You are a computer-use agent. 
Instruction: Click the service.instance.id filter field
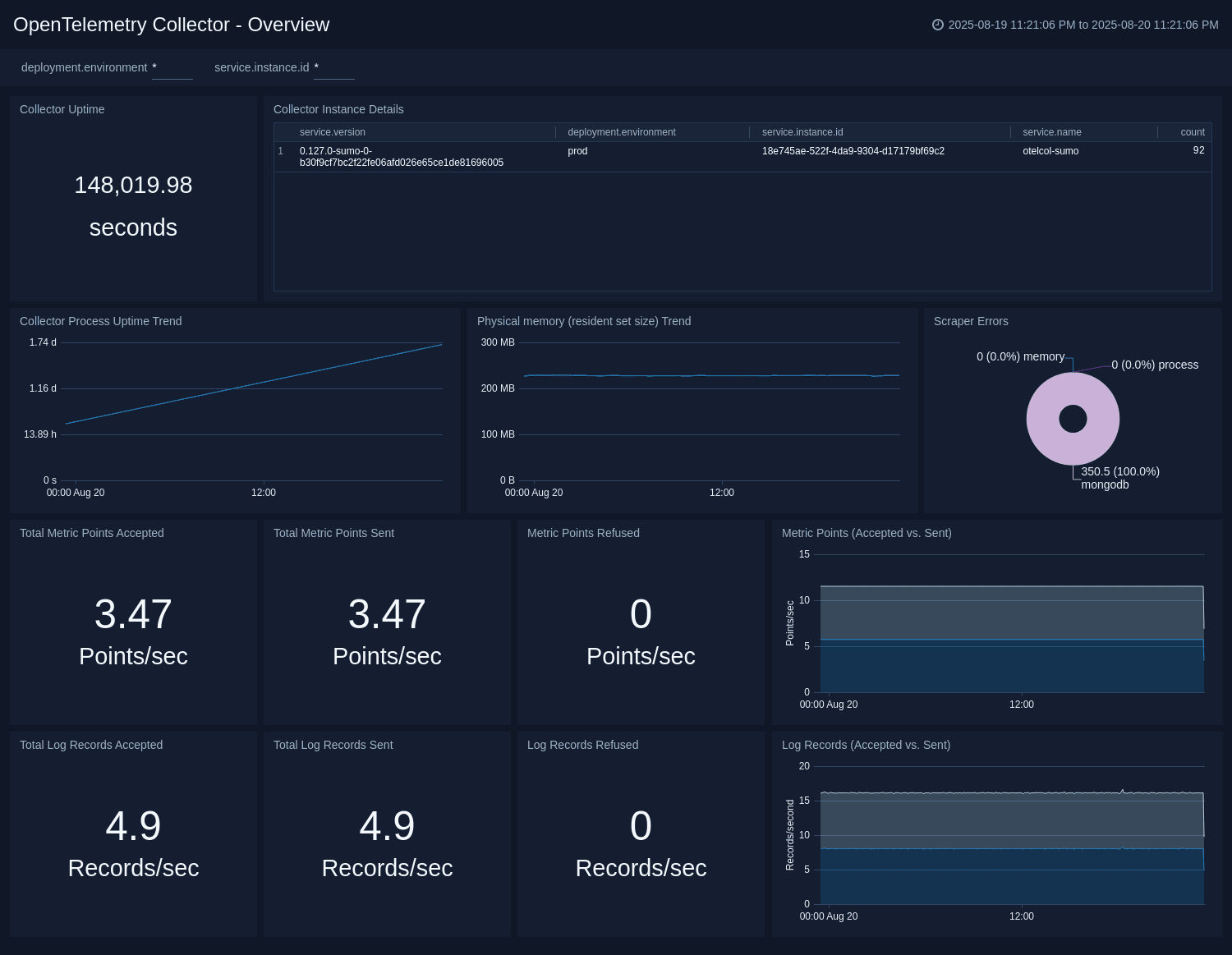pyautogui.click(x=333, y=68)
